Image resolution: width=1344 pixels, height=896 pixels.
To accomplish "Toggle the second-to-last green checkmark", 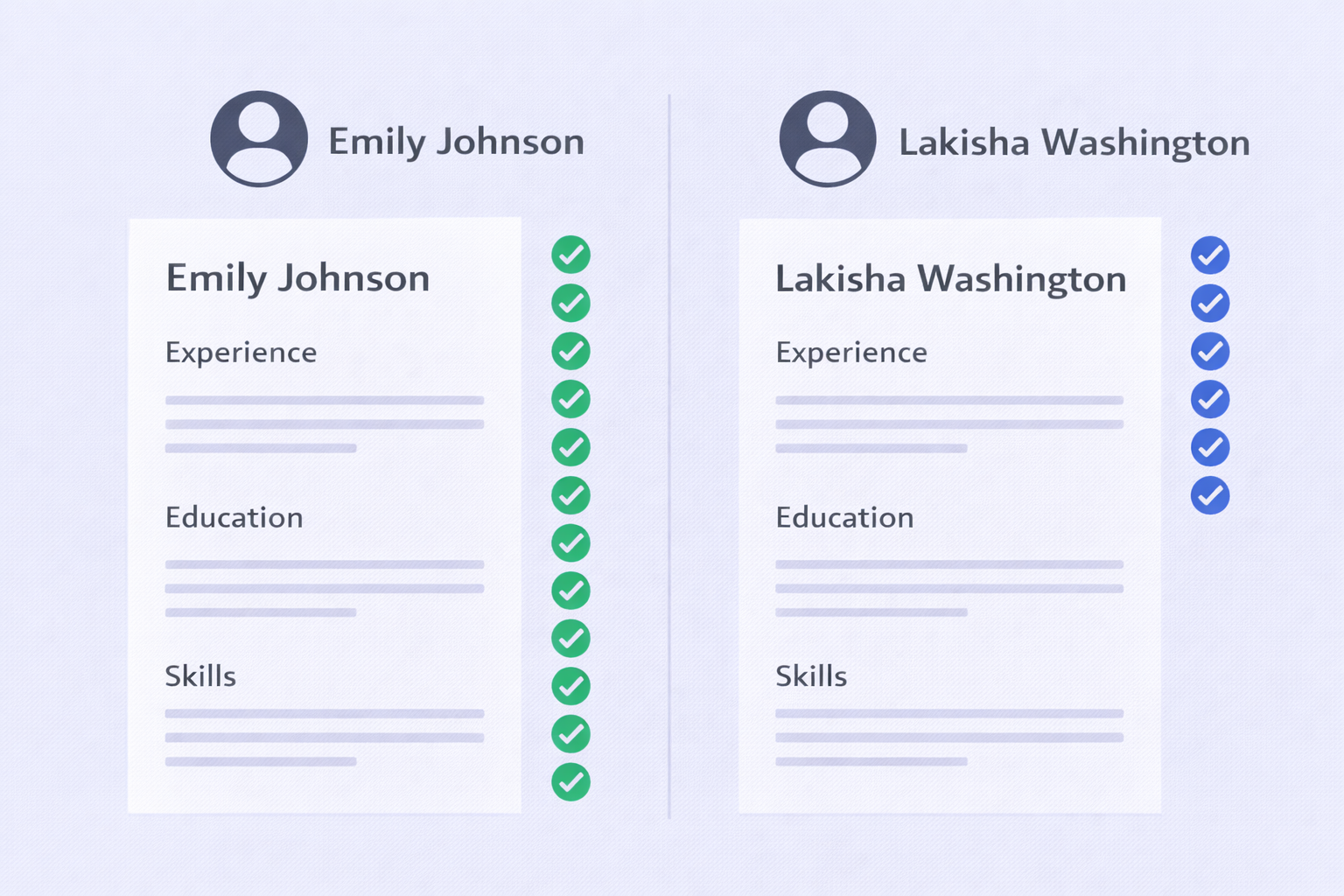I will 570,734.
